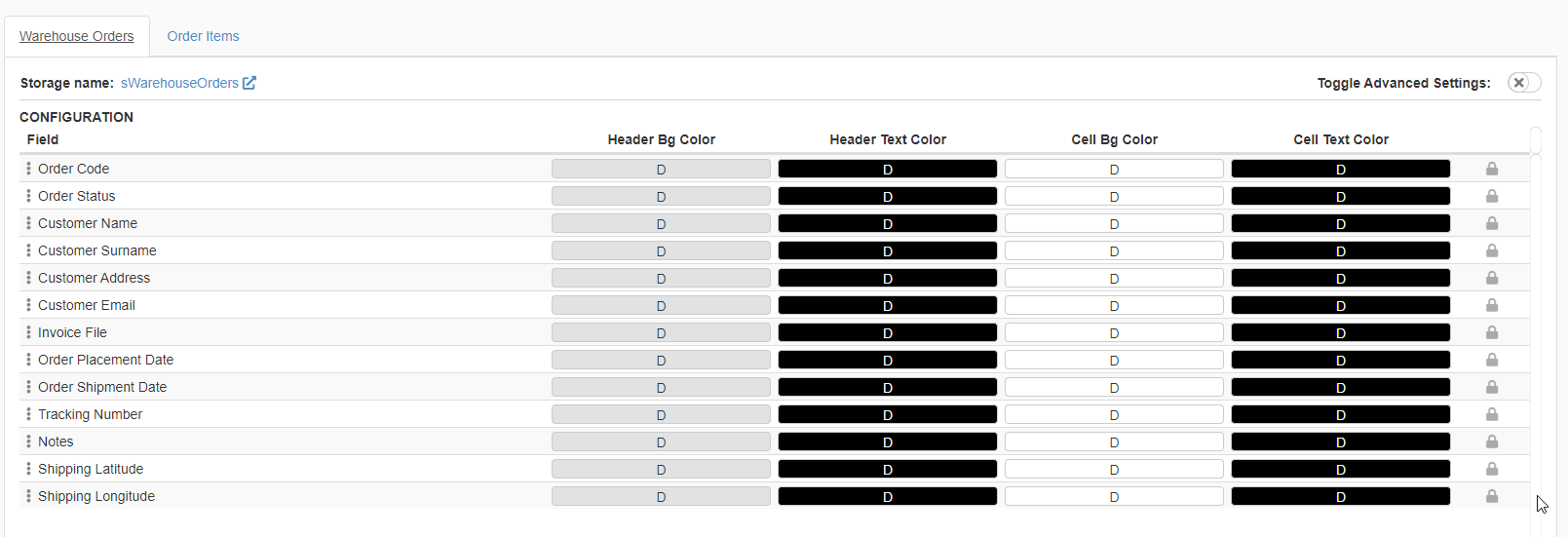Screen dimensions: 1568x537
Task: Pick Header Text Color for Customer Name
Action: 887,223
